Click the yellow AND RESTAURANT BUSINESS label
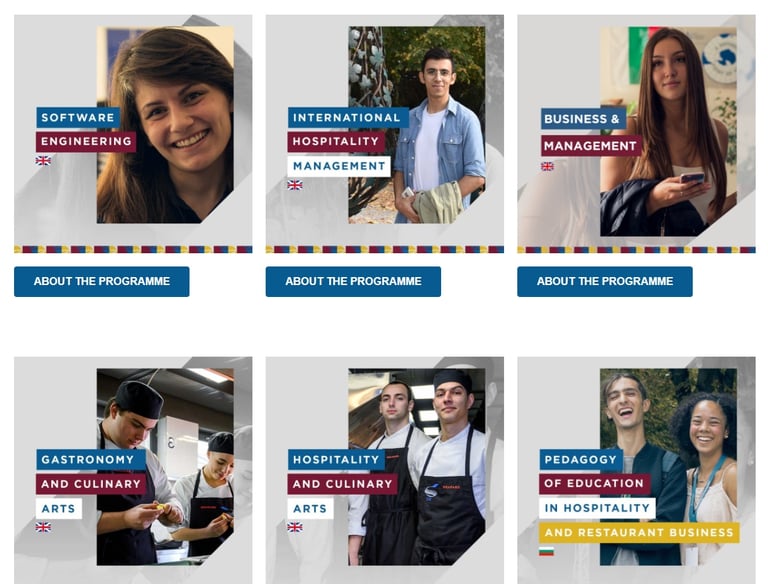Image resolution: width=768 pixels, height=584 pixels. pos(639,533)
